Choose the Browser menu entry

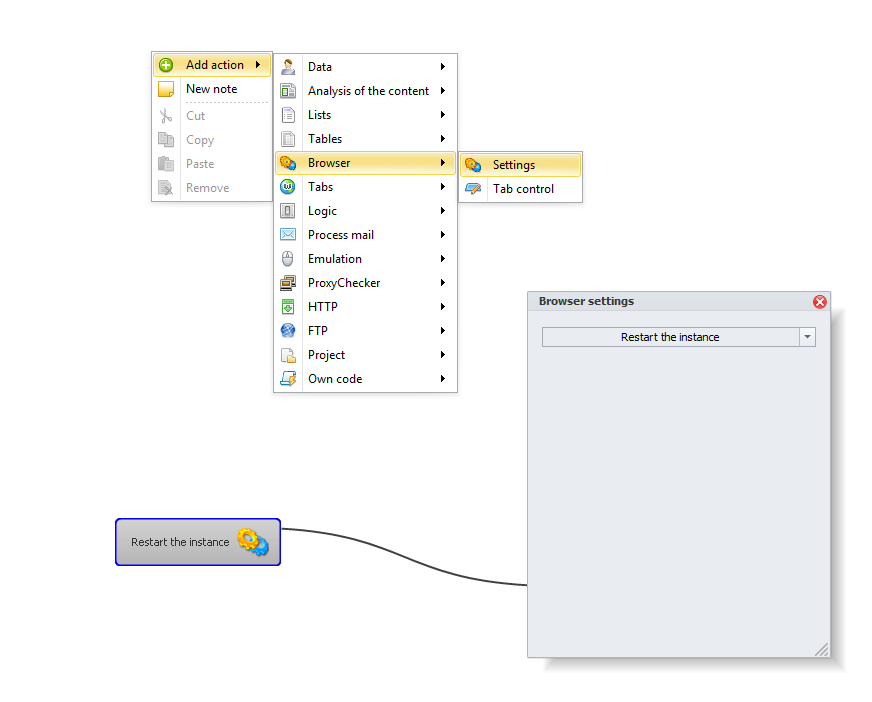(365, 162)
